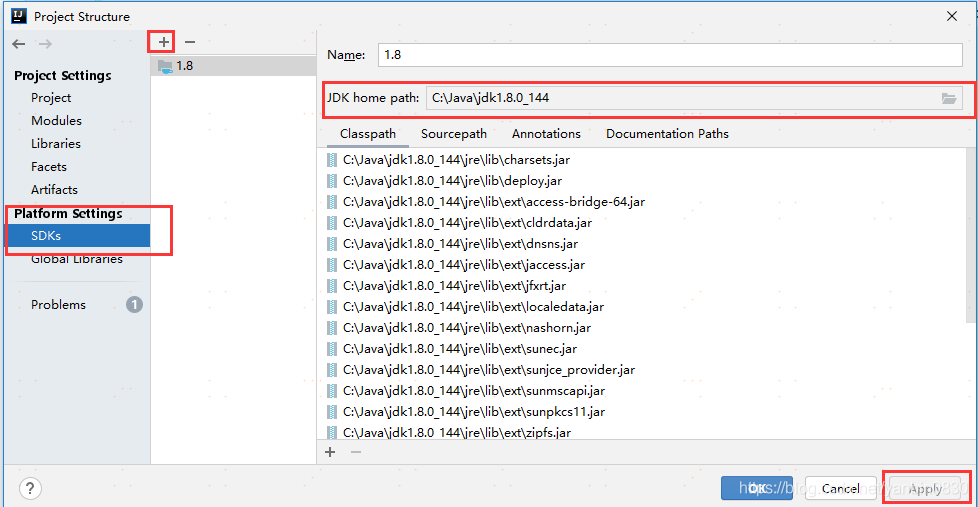The width and height of the screenshot is (978, 507).
Task: Select the sunmscapi.jar entry
Action: 474,390
